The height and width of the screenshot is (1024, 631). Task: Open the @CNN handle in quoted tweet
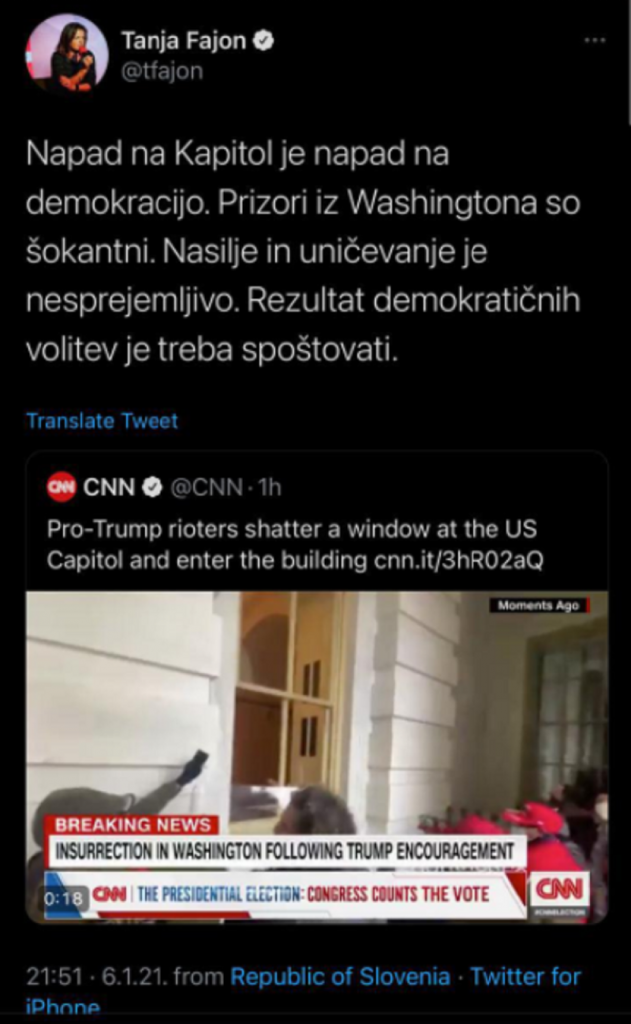pos(206,487)
